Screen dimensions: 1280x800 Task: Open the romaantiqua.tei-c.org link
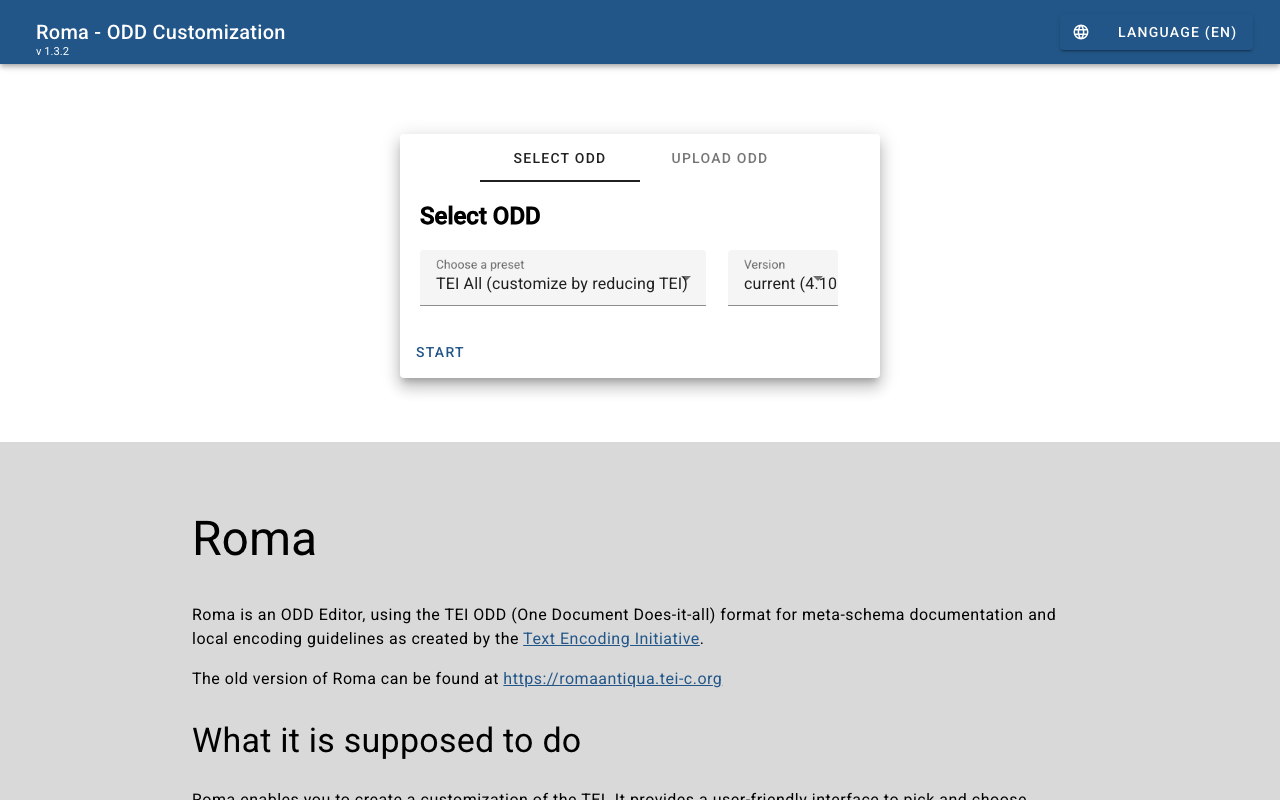coord(612,678)
